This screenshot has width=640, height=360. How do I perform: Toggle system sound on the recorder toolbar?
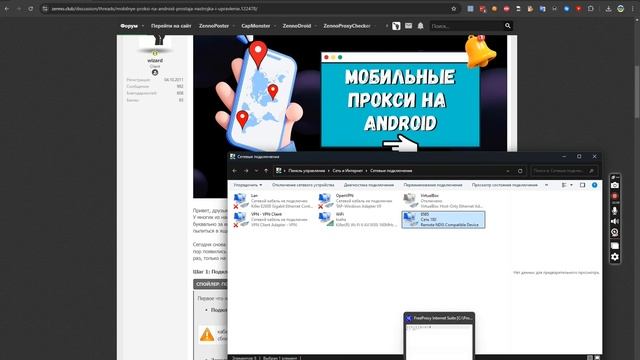[x=615, y=221]
